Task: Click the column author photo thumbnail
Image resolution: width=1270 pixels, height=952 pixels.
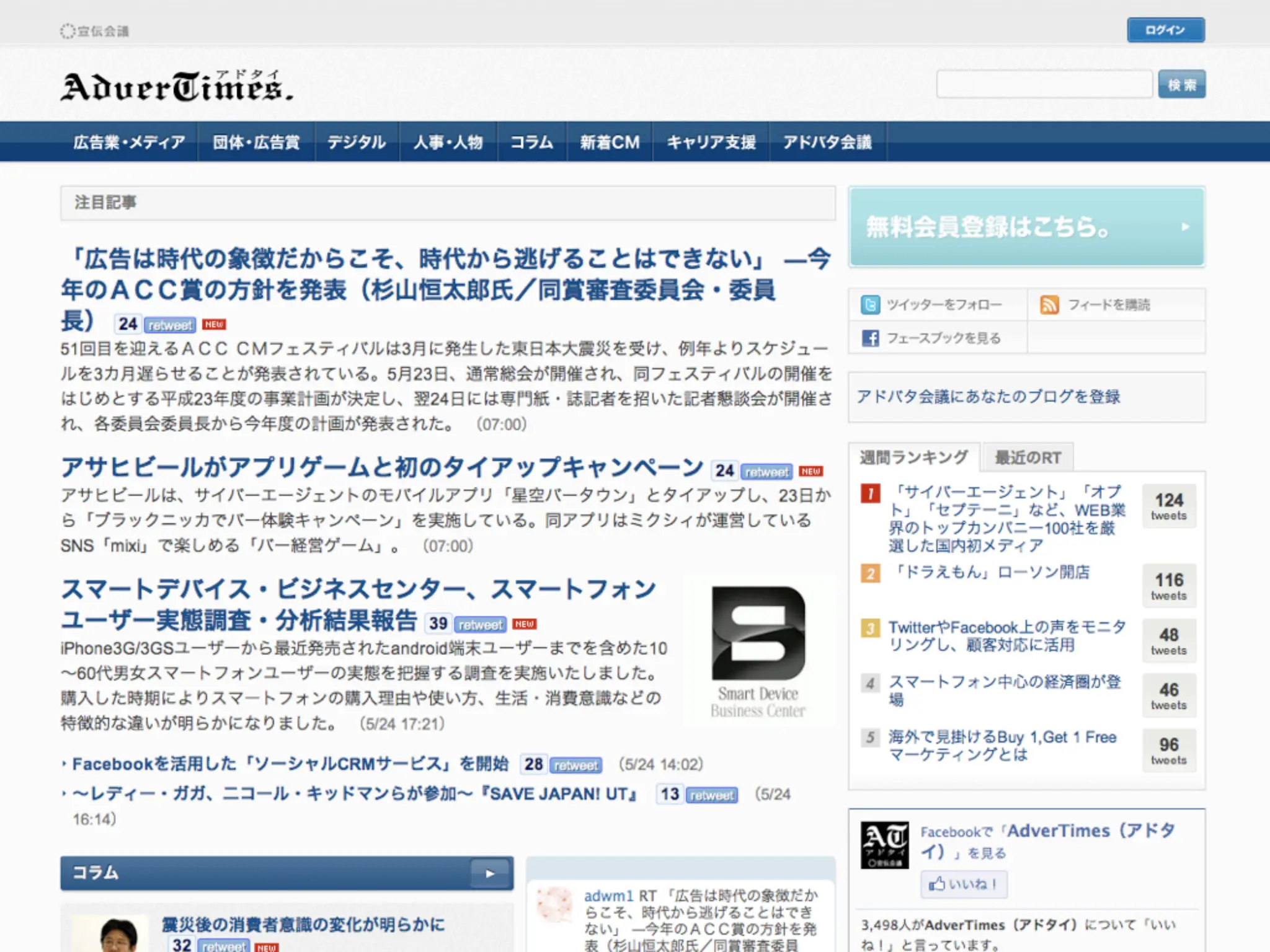Action: 110,933
